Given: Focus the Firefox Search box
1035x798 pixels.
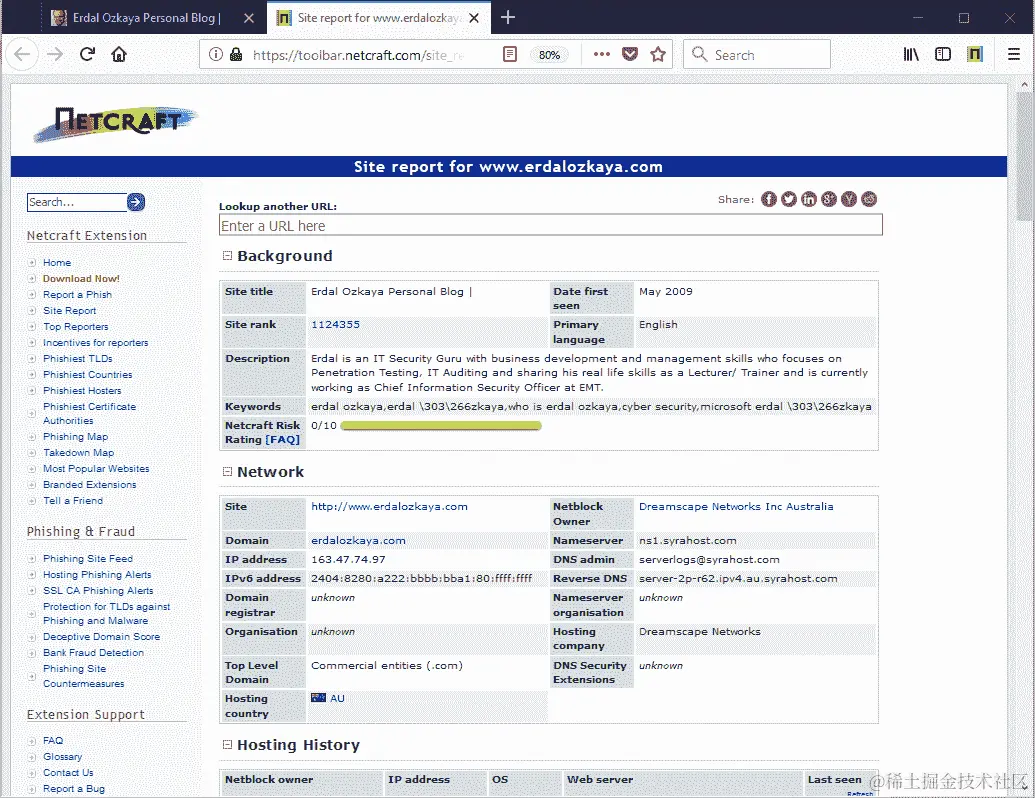Looking at the screenshot, I should 756,55.
